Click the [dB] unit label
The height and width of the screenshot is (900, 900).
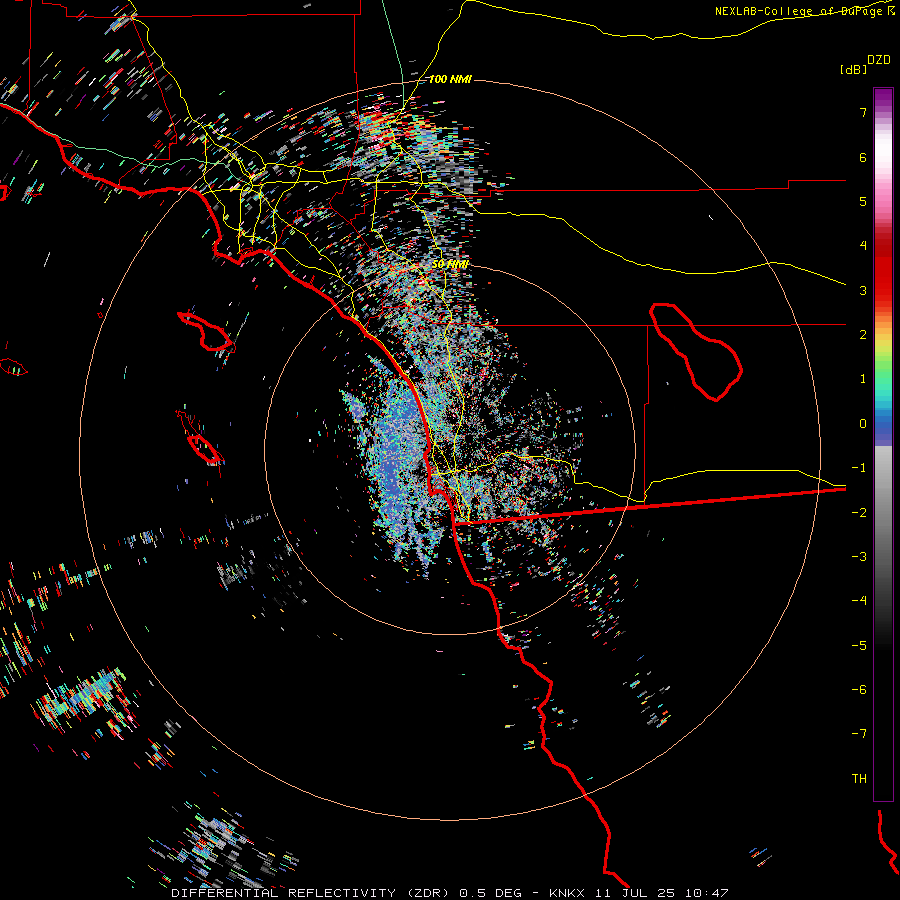[x=853, y=69]
